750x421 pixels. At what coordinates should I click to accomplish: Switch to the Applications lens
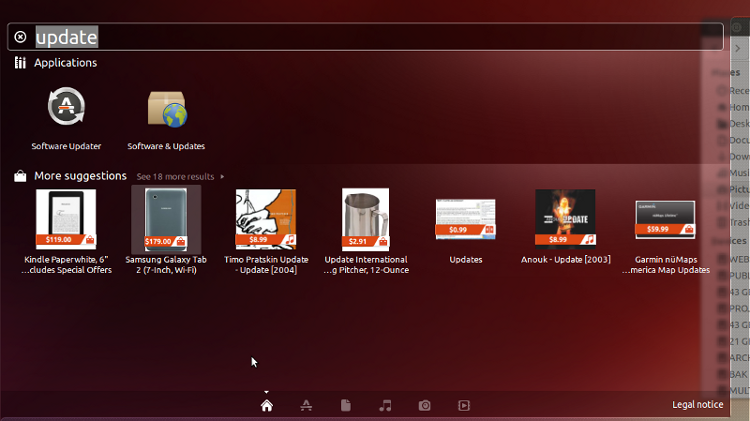click(306, 406)
